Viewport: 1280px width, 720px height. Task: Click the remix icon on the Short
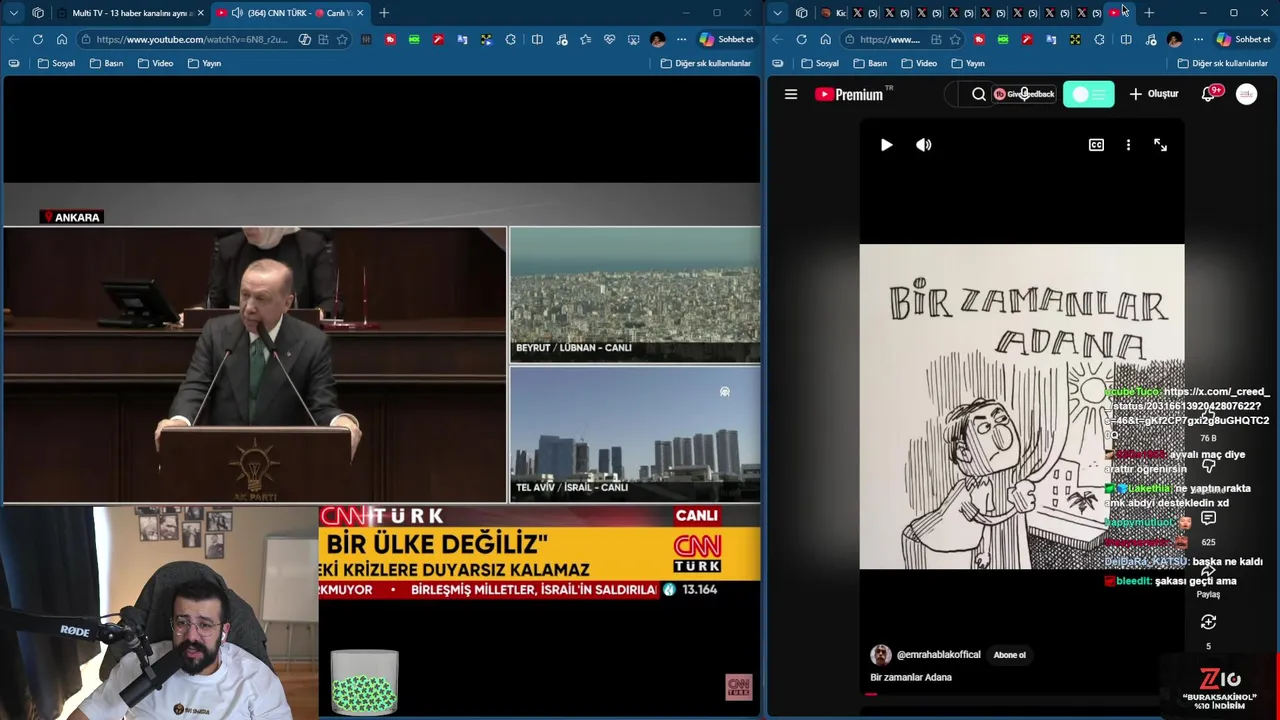click(1208, 622)
